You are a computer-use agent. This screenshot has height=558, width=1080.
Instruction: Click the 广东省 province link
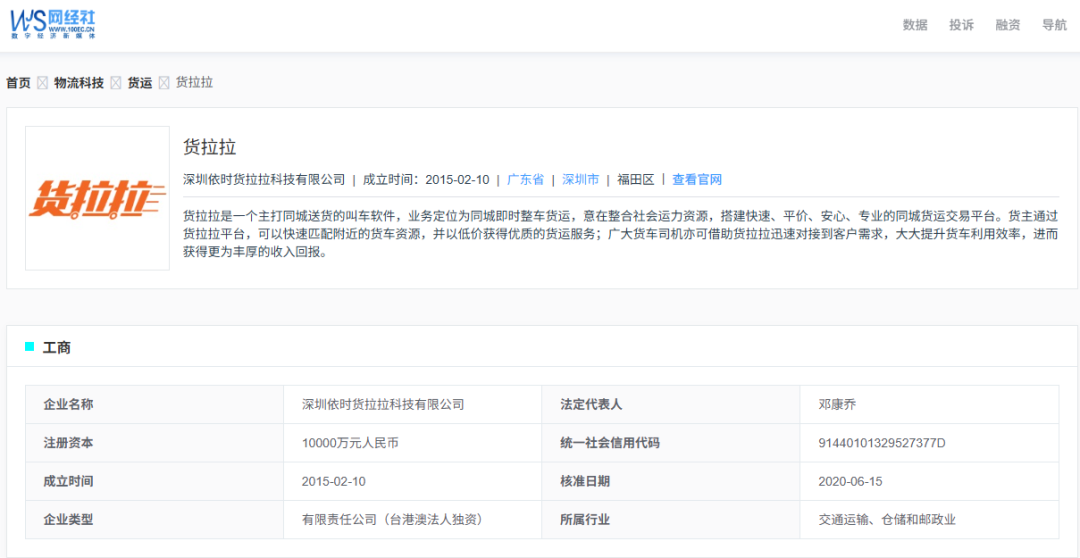pyautogui.click(x=525, y=180)
